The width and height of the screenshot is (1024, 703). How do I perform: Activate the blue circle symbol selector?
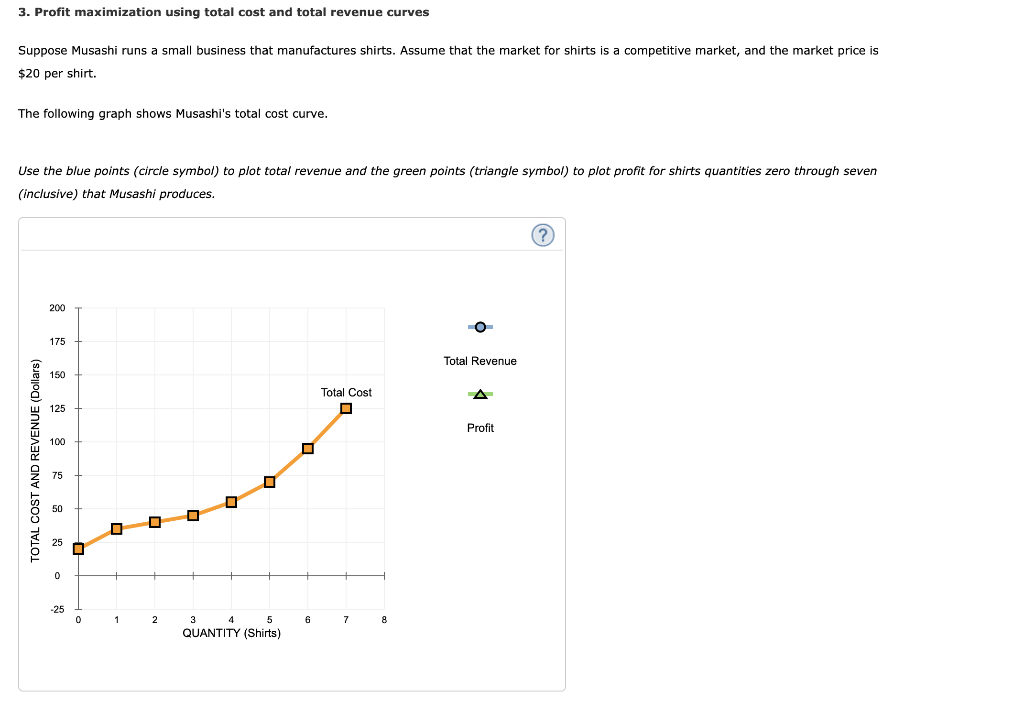(x=479, y=327)
